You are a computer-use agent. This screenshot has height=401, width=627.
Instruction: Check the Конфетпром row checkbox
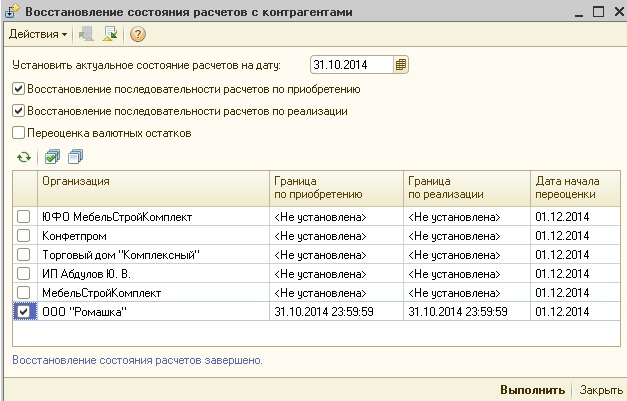click(x=24, y=236)
